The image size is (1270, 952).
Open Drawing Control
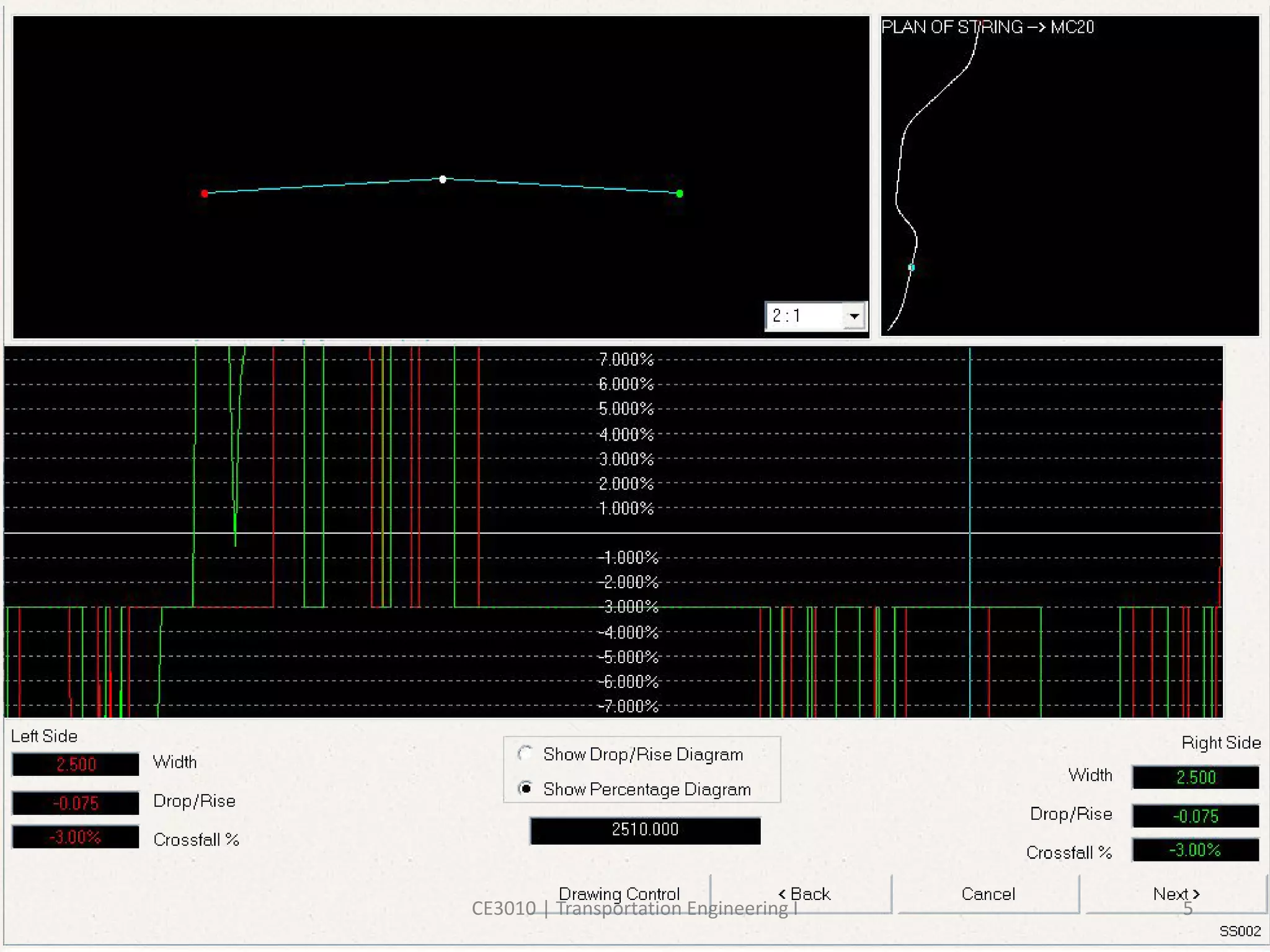tap(619, 894)
